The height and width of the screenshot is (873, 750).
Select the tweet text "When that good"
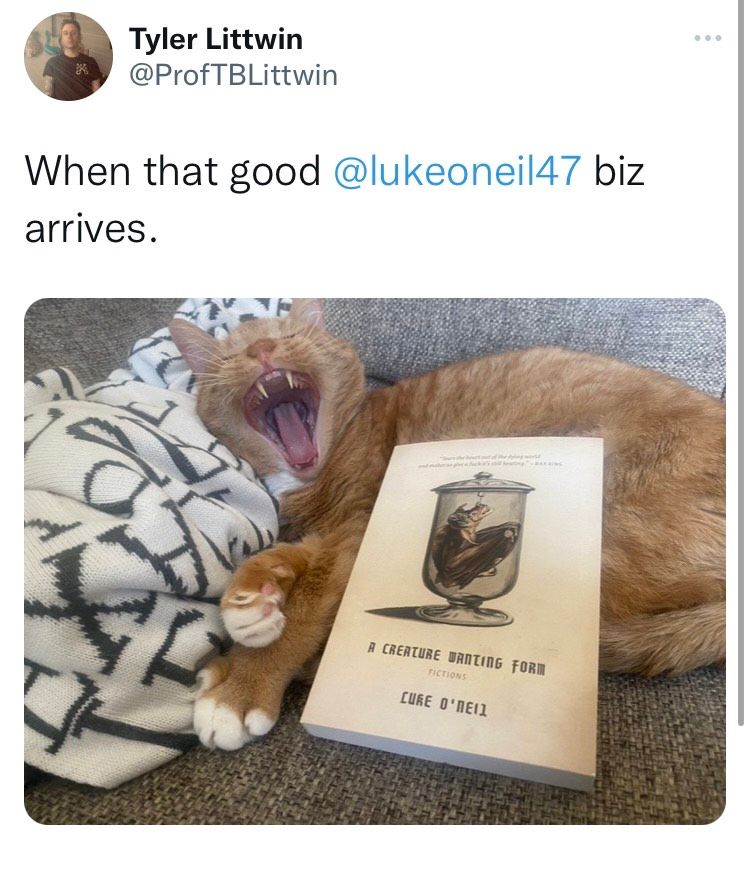(173, 170)
